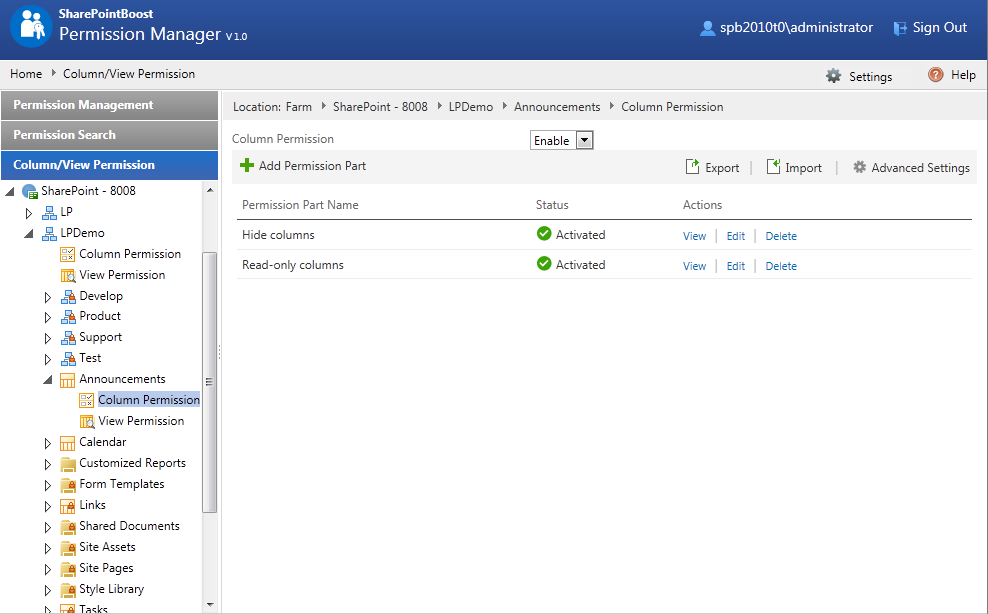Click Activated status checkmark for Hide columns
This screenshot has width=988, height=614.
tap(544, 234)
